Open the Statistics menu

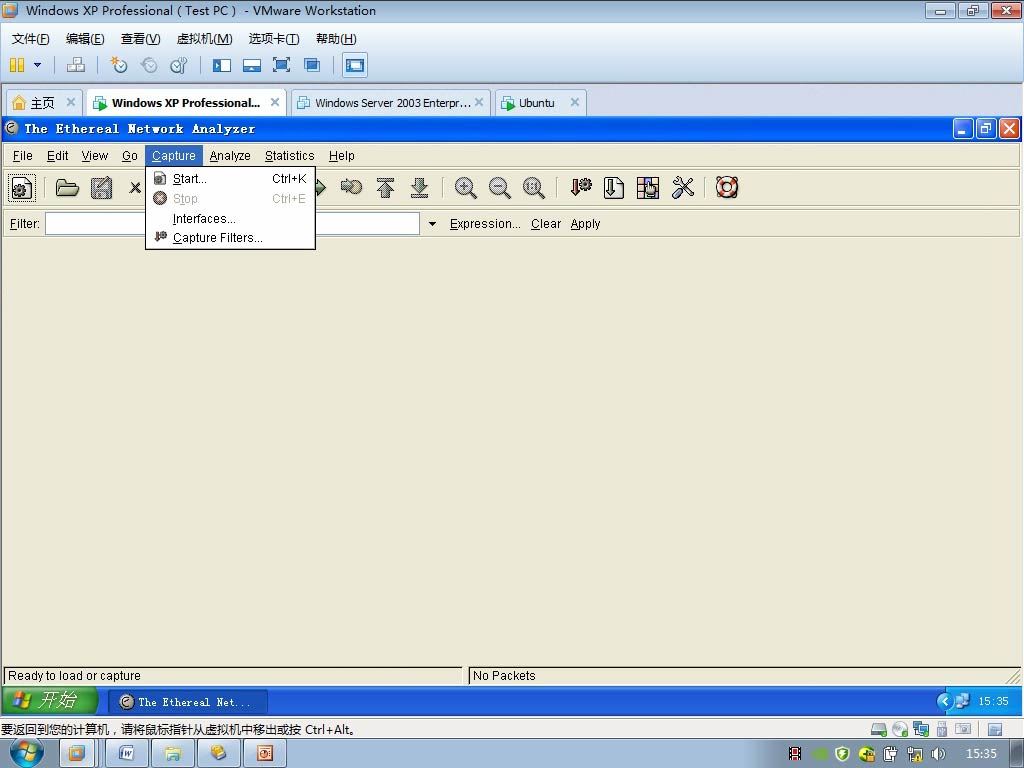[x=289, y=156]
